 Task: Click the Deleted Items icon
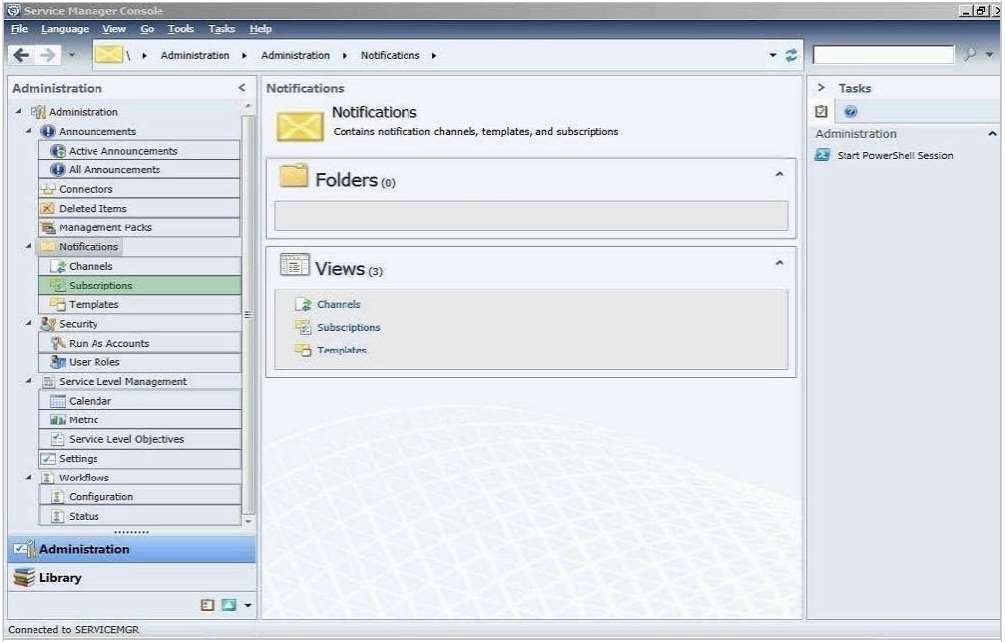coord(47,208)
